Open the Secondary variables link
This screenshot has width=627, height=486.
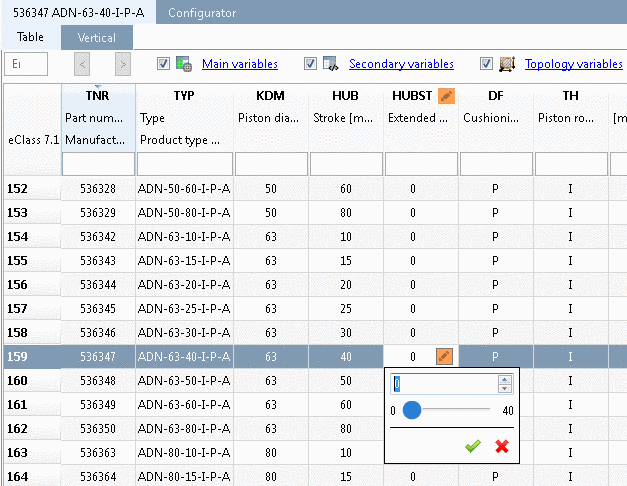pos(401,64)
